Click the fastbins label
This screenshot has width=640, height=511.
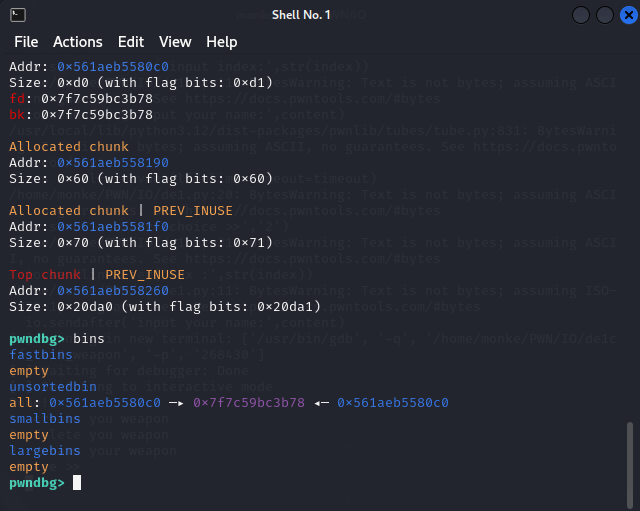click(41, 355)
